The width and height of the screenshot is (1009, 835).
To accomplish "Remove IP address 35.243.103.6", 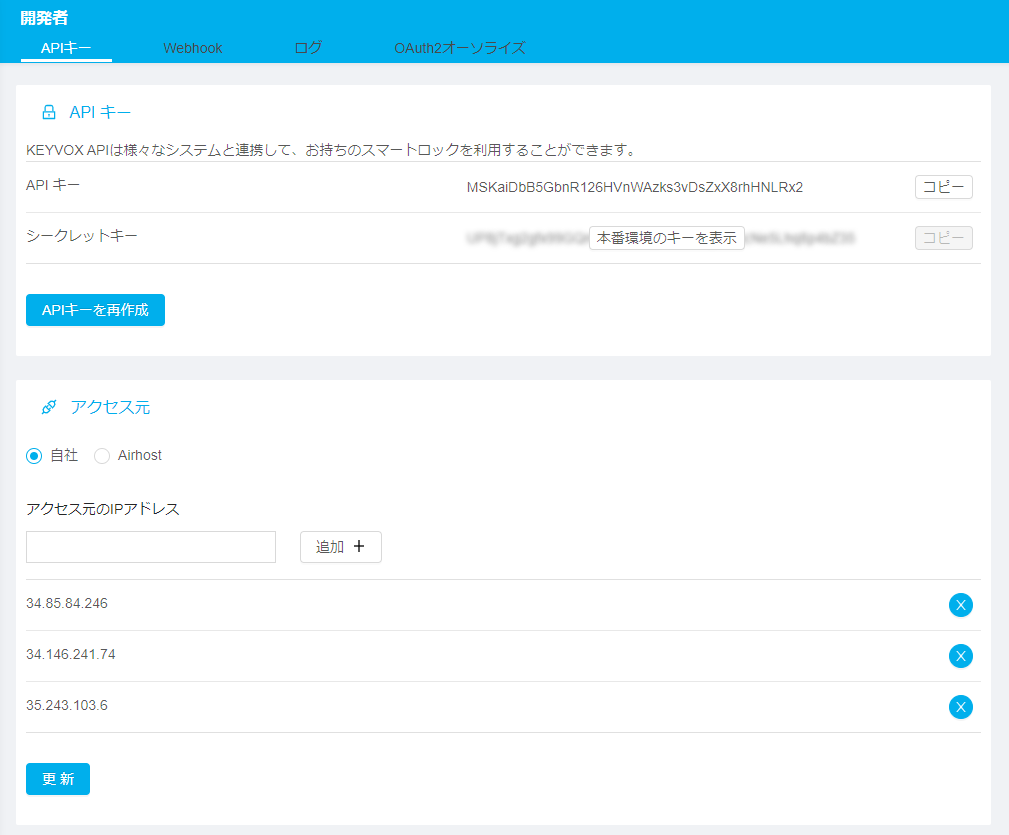I will (x=960, y=707).
